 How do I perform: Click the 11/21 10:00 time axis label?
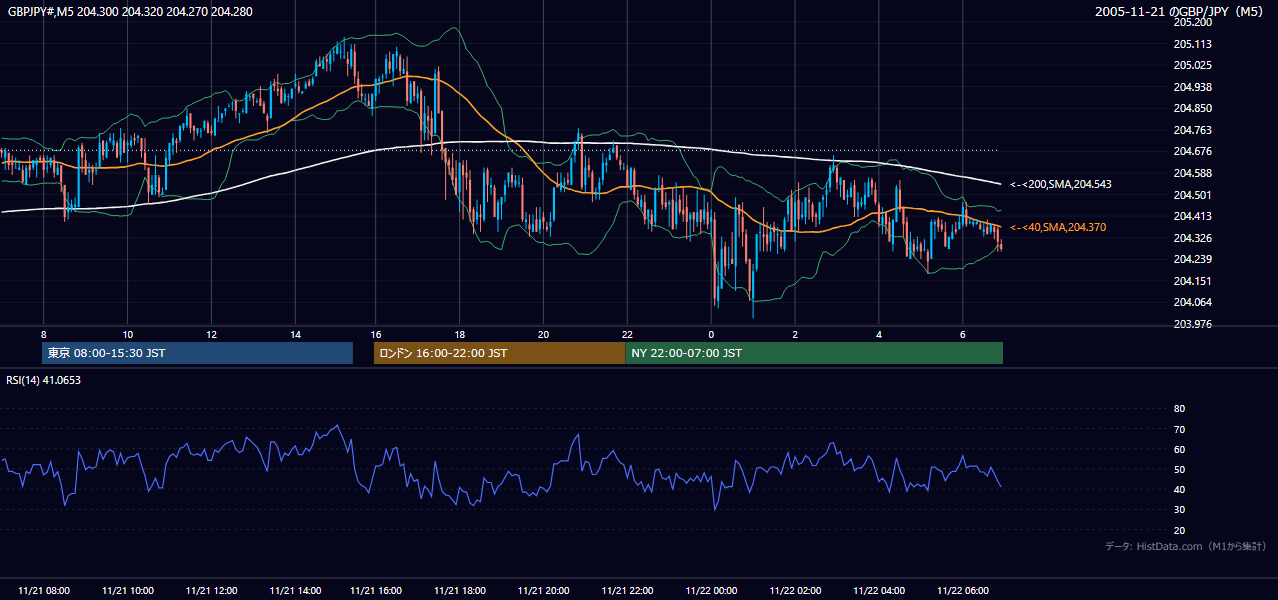pos(128,591)
